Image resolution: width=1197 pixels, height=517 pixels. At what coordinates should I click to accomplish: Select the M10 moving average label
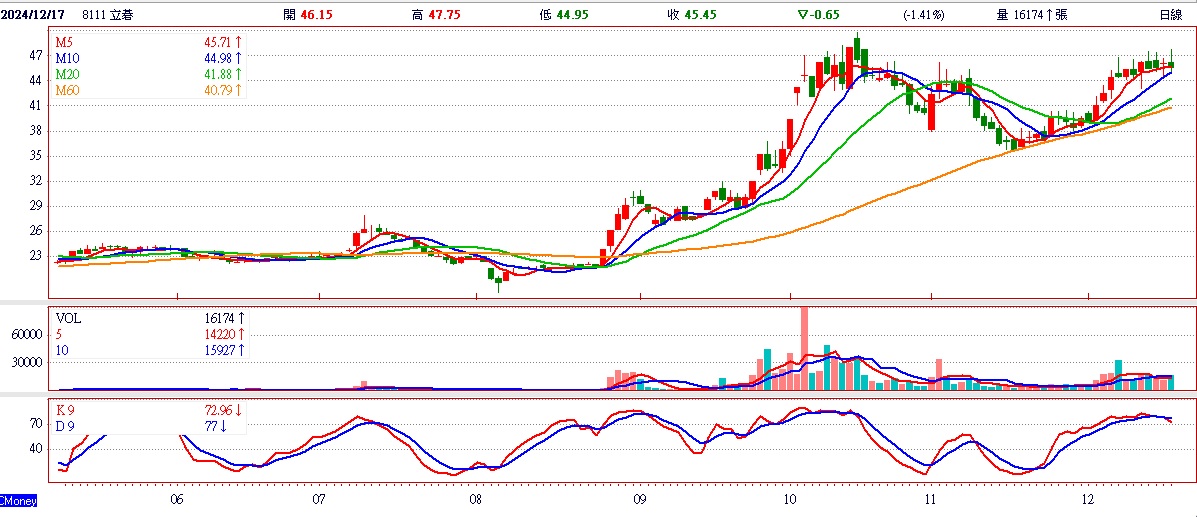tap(67, 57)
